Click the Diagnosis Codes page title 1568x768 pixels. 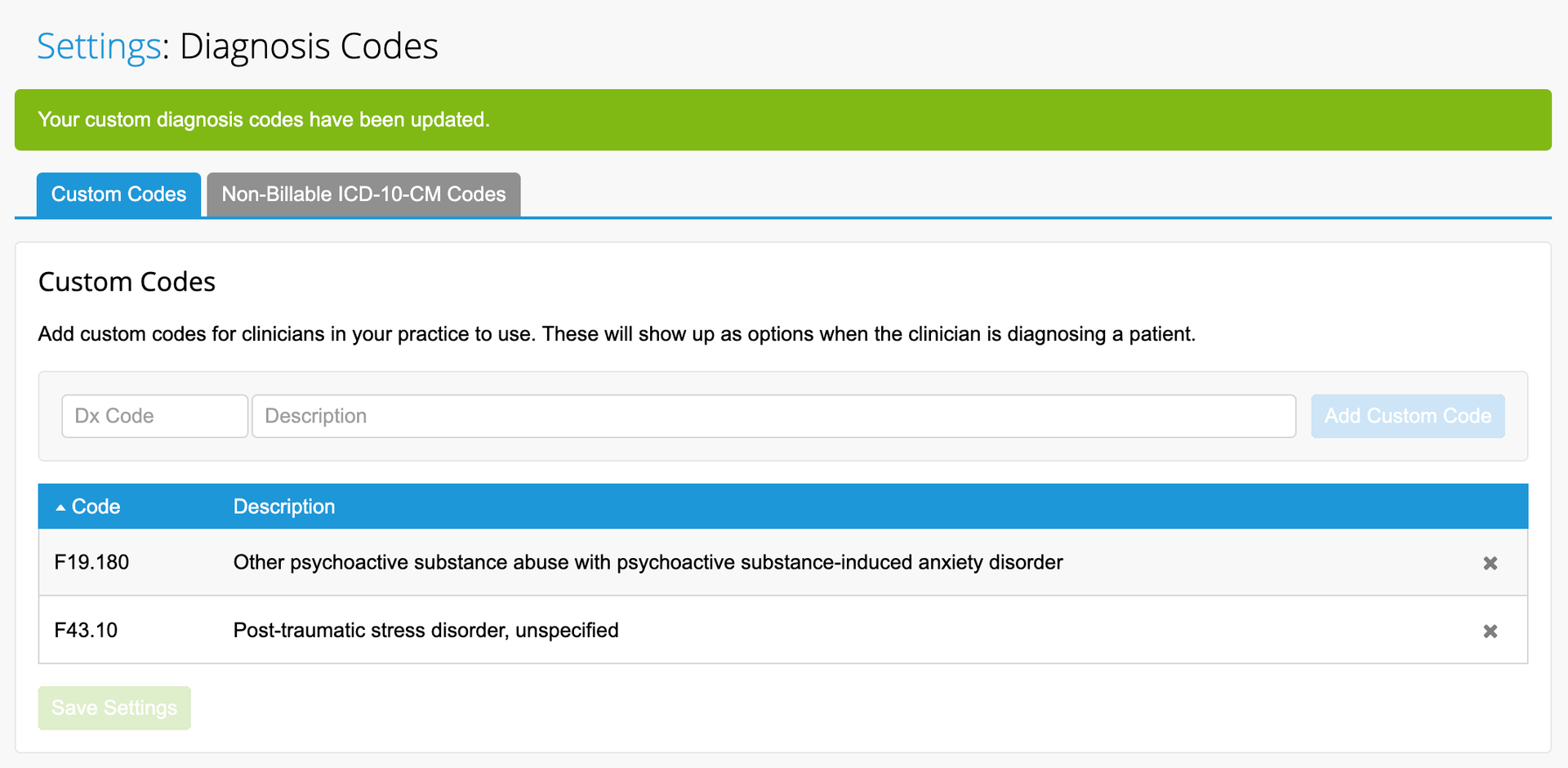pos(309,46)
